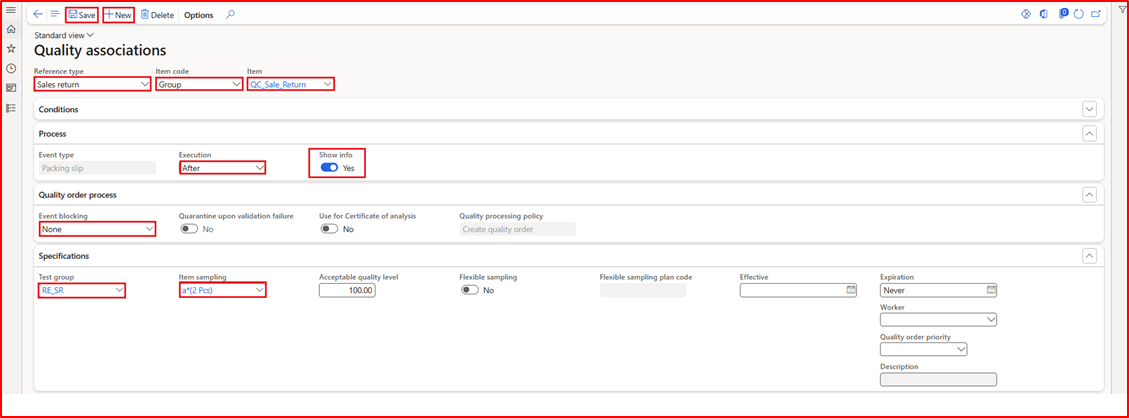The height and width of the screenshot is (418, 1129).
Task: Open the Execution dropdown
Action: tap(222, 168)
